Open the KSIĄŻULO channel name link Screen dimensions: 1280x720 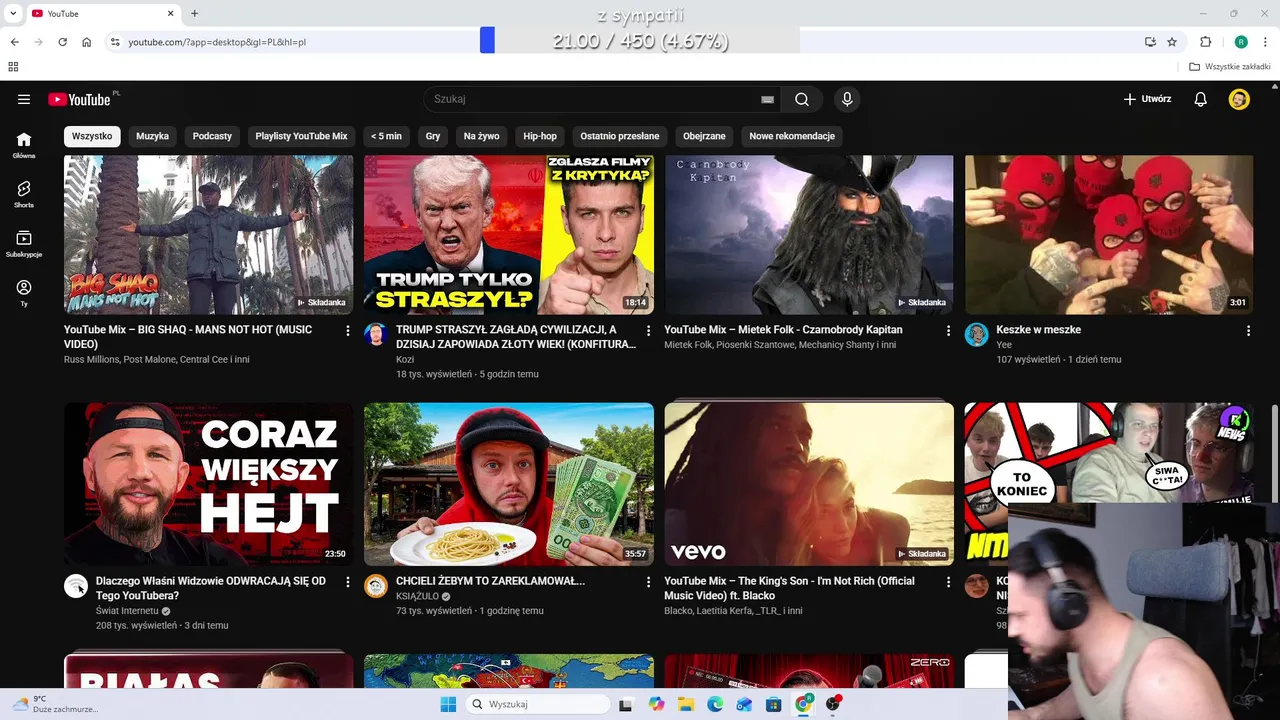(x=417, y=596)
